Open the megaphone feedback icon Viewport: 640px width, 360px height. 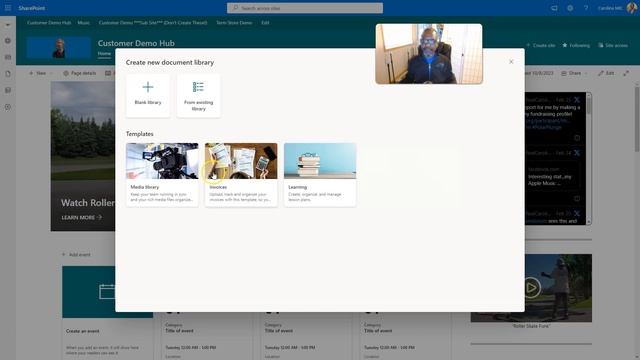coord(554,8)
